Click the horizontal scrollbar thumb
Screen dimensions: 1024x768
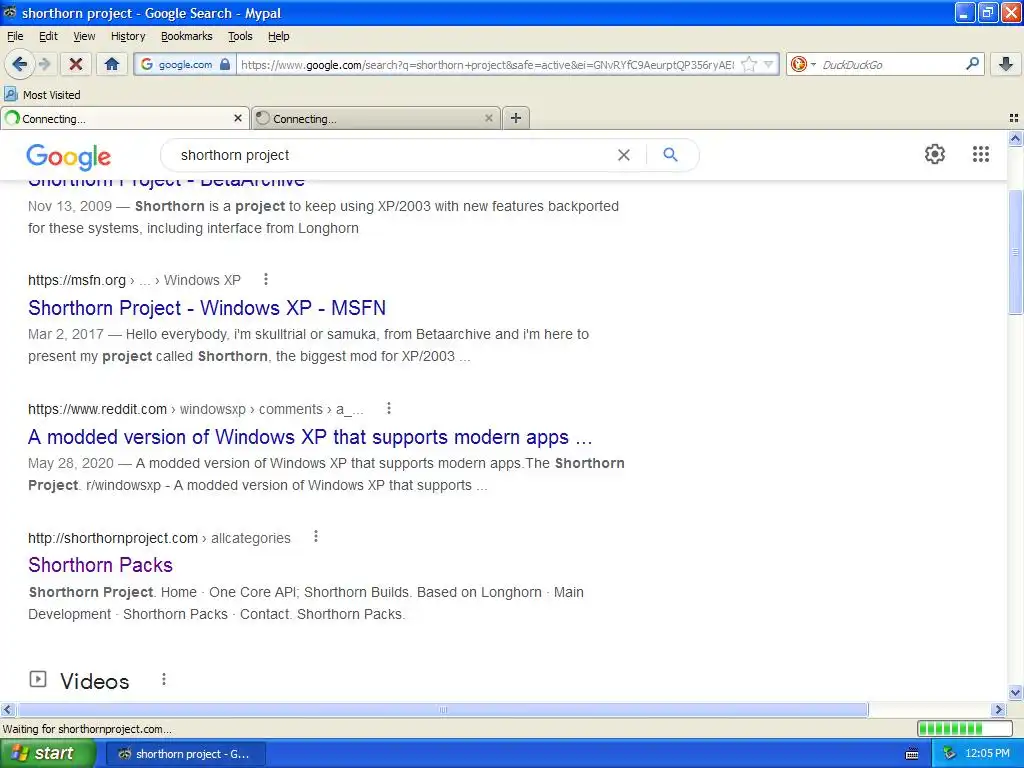443,709
